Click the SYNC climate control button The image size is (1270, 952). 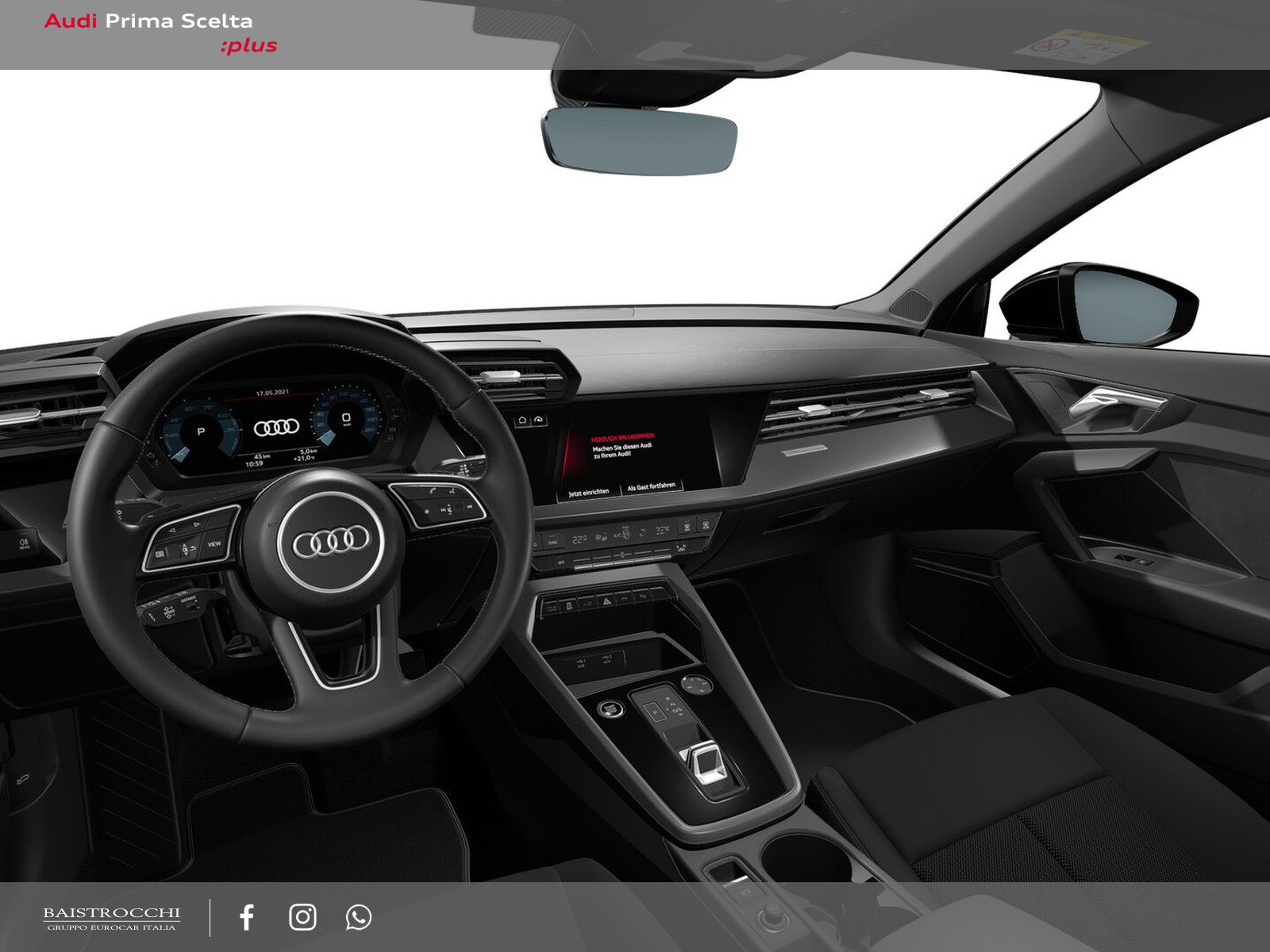click(x=553, y=542)
